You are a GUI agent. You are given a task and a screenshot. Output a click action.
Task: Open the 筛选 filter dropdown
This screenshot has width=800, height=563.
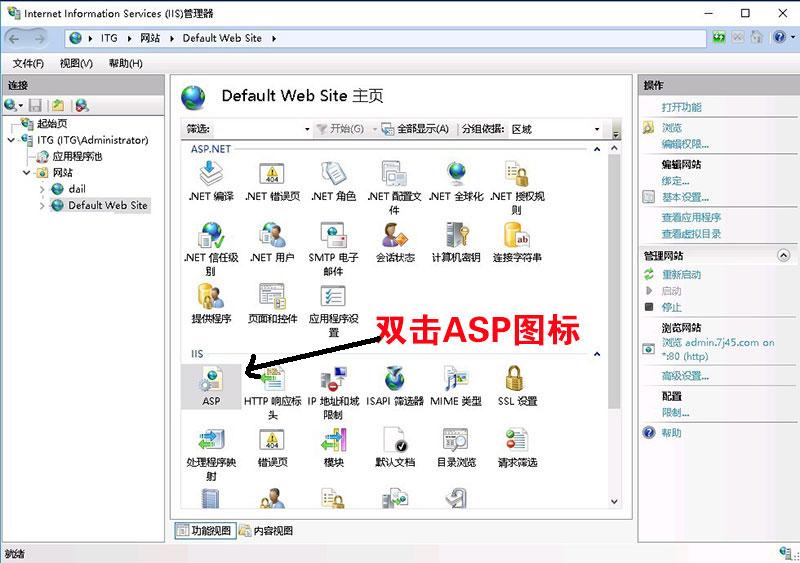click(307, 129)
